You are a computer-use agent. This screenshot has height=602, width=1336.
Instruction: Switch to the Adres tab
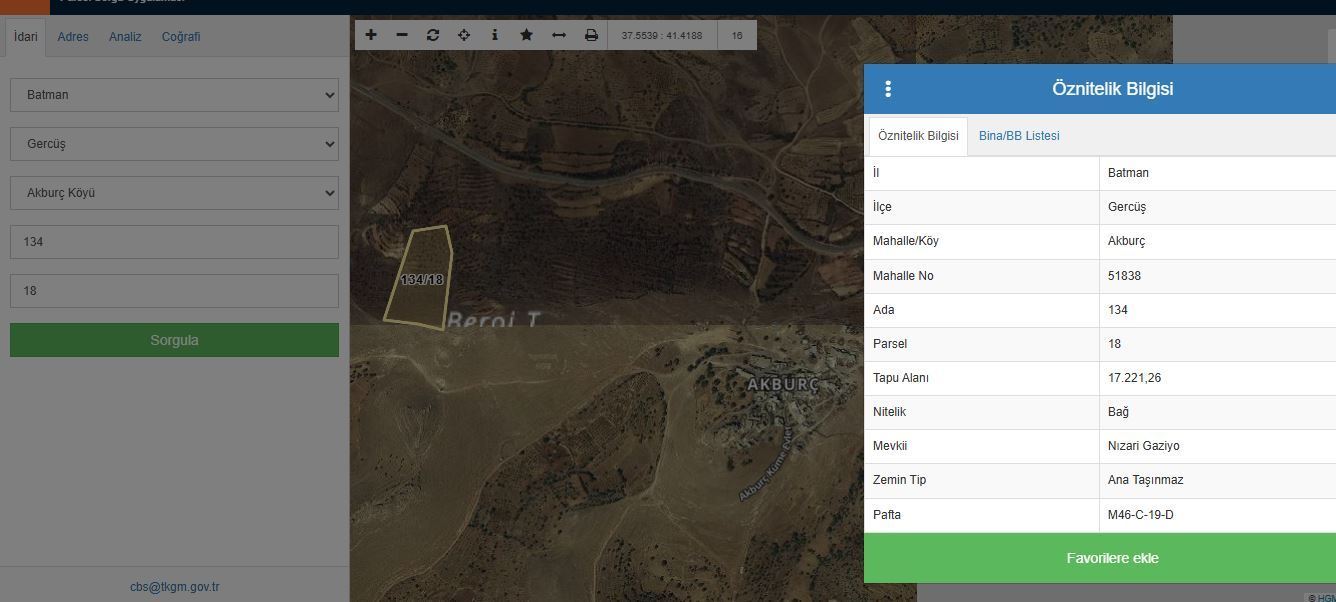point(73,37)
